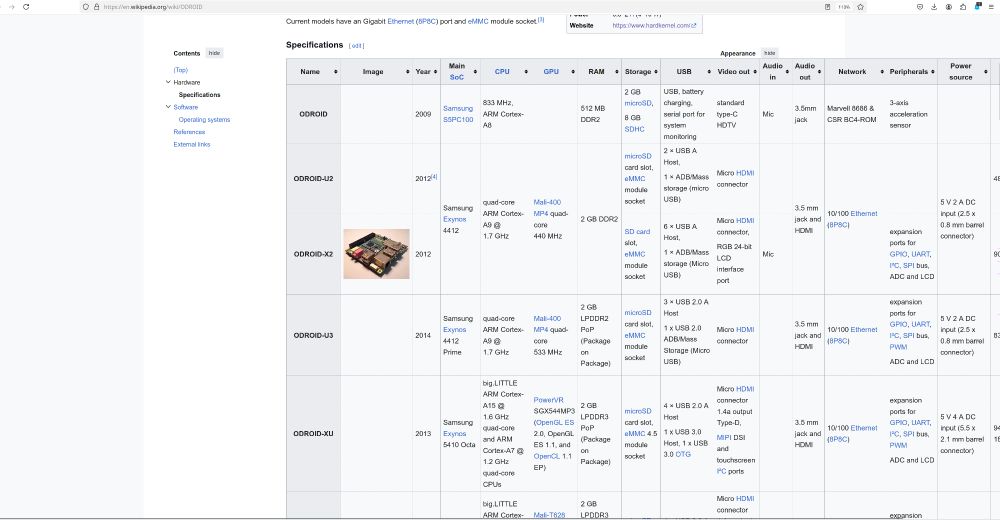The height and width of the screenshot is (520, 1000).
Task: Reset page zoom 113% indicator
Action: pyautogui.click(x=844, y=7)
